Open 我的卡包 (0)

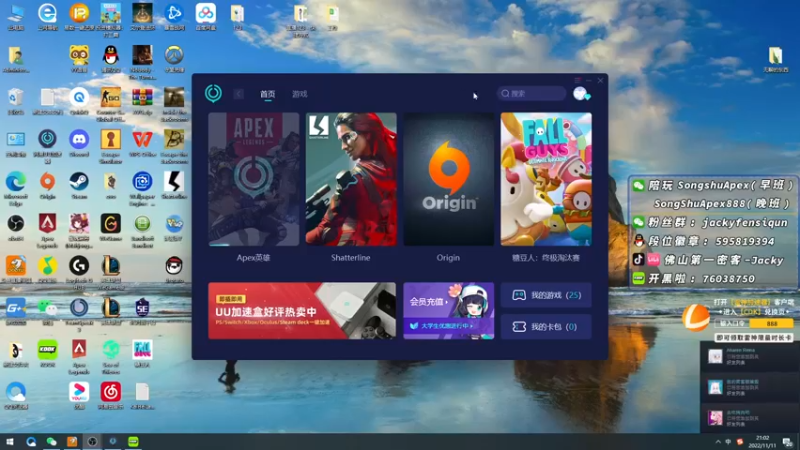point(546,327)
